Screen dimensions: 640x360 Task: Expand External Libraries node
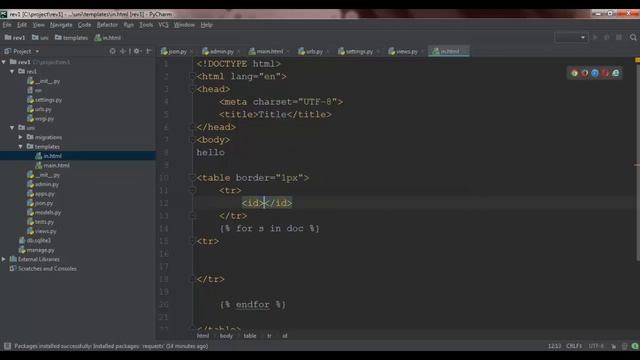tap(4, 259)
